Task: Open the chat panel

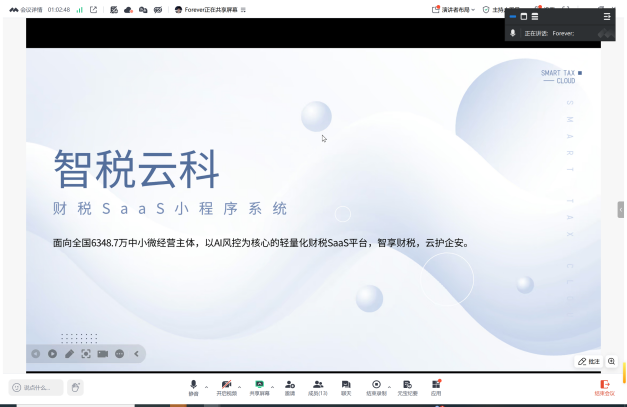Action: pyautogui.click(x=346, y=387)
